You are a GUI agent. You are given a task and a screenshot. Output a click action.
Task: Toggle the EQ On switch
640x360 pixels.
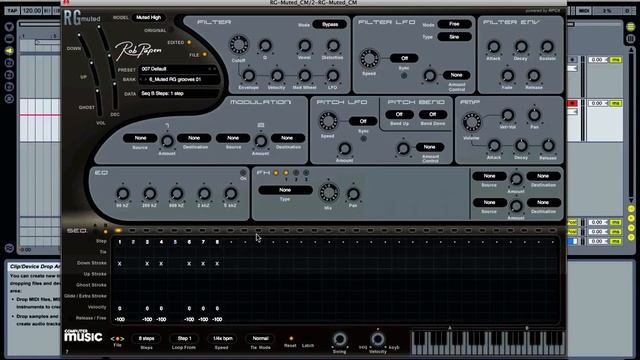pyautogui.click(x=243, y=173)
